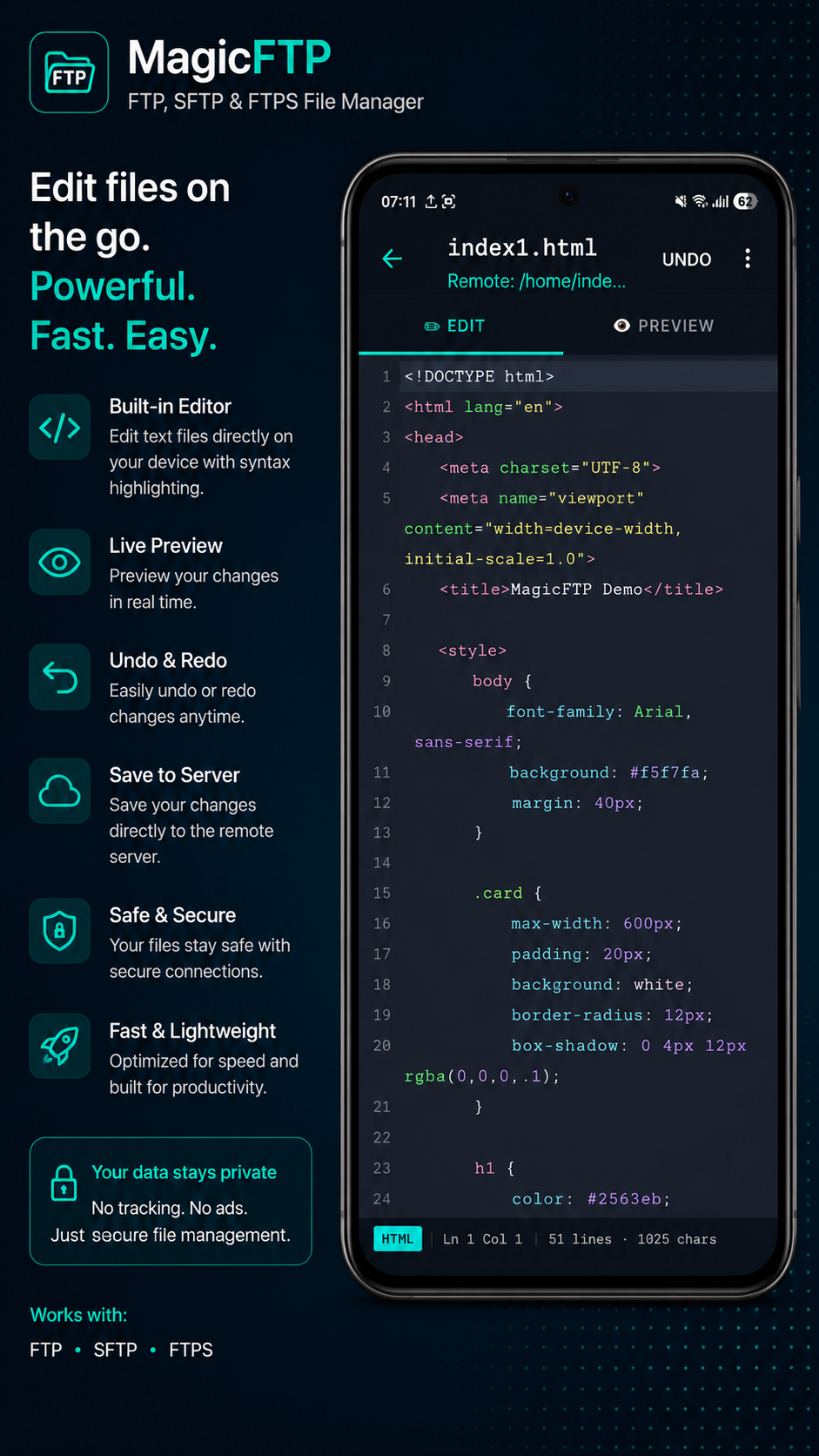The height and width of the screenshot is (1456, 819).
Task: Click the Fast & Lightweight rocket icon
Action: (x=60, y=1047)
